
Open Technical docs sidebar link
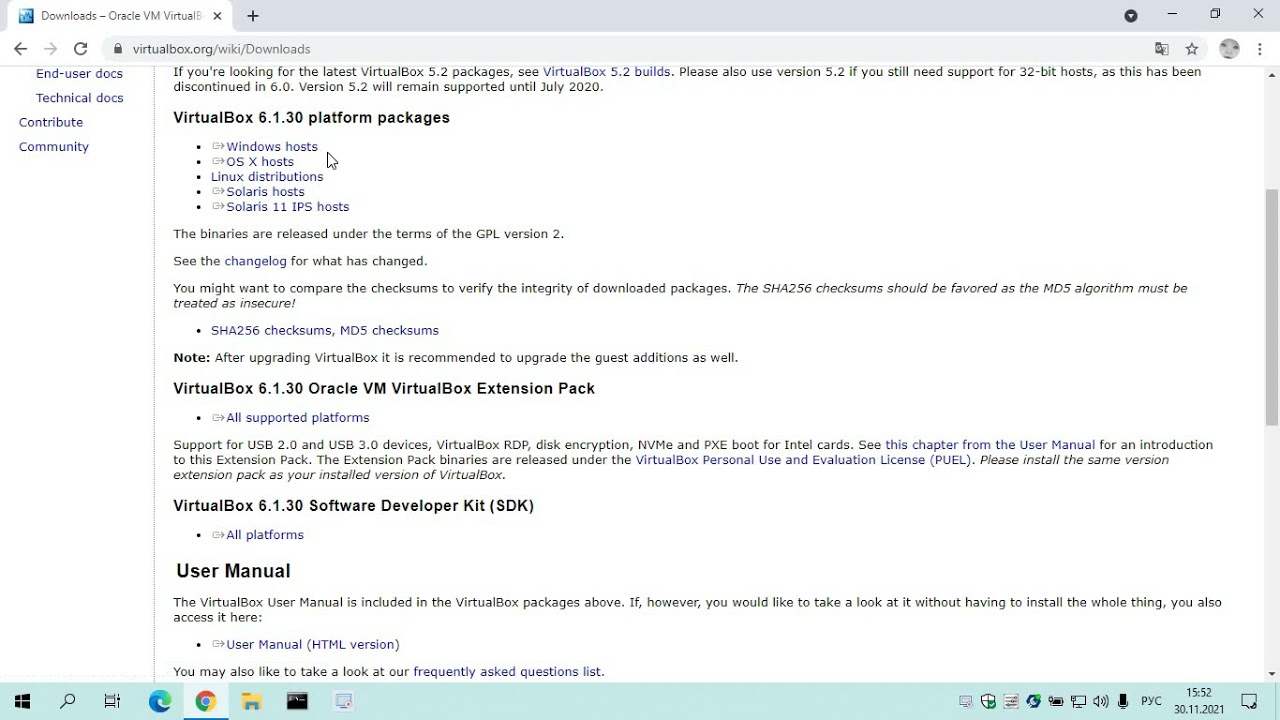pyautogui.click(x=79, y=98)
